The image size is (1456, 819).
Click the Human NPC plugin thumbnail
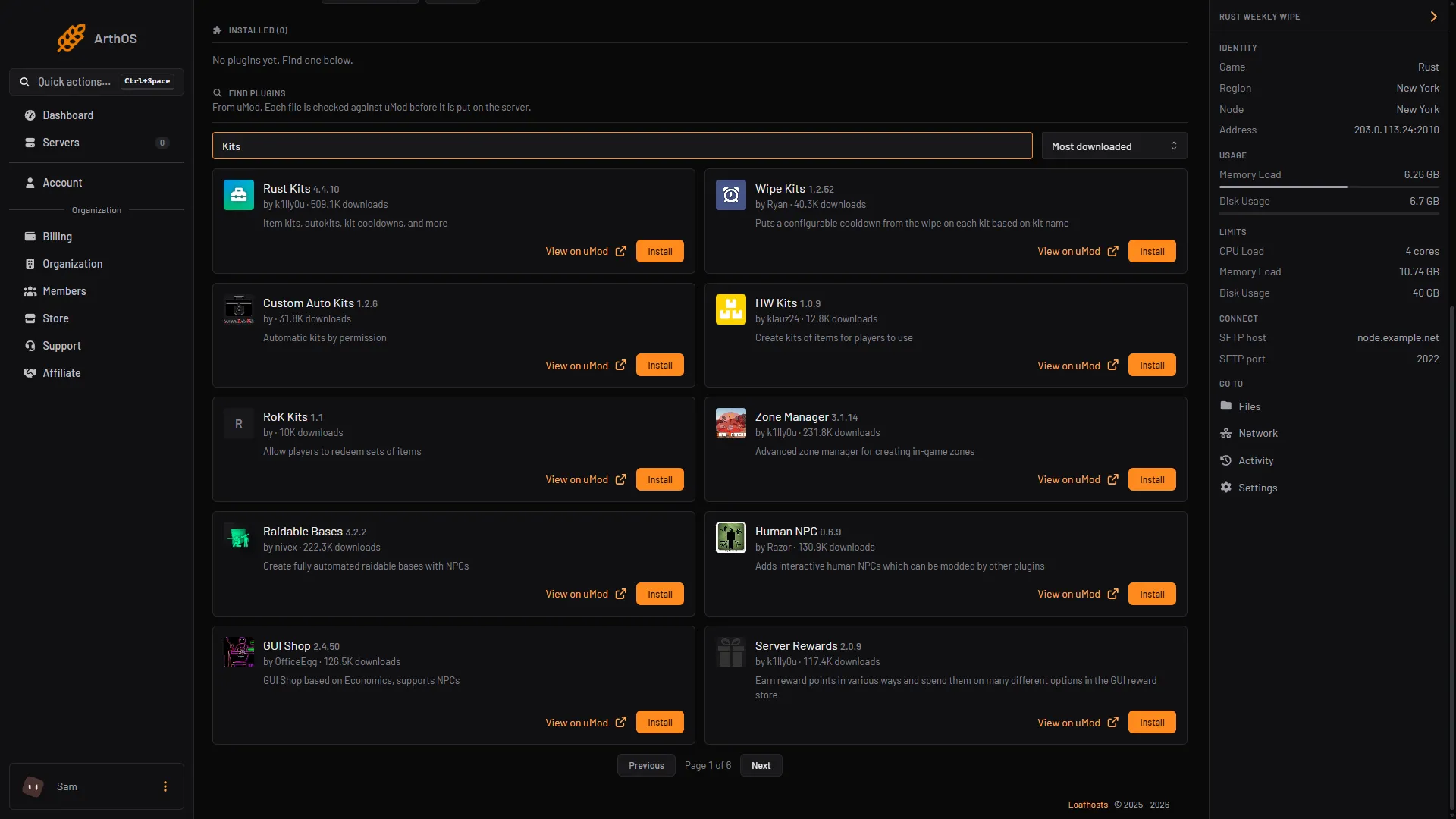point(731,538)
